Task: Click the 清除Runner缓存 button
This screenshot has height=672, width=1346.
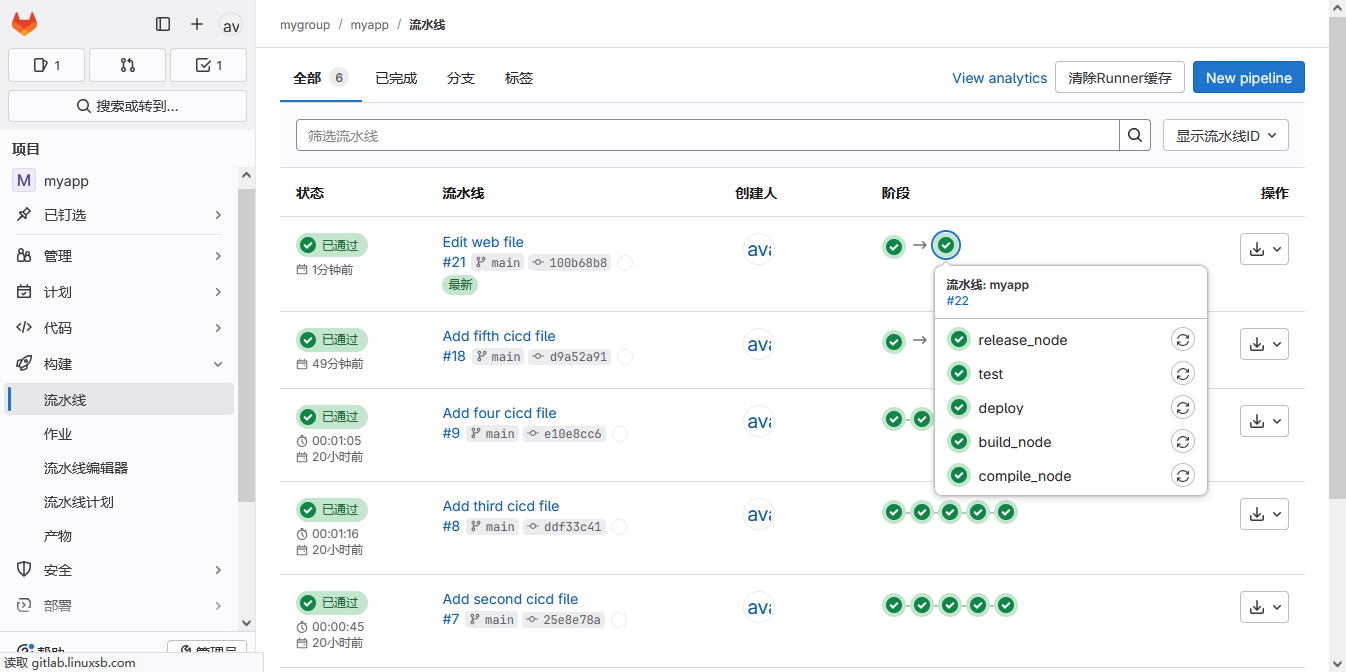Action: (x=1119, y=77)
